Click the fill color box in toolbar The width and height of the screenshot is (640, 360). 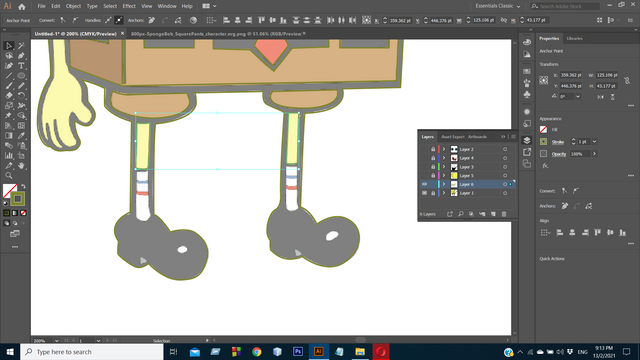point(10,191)
